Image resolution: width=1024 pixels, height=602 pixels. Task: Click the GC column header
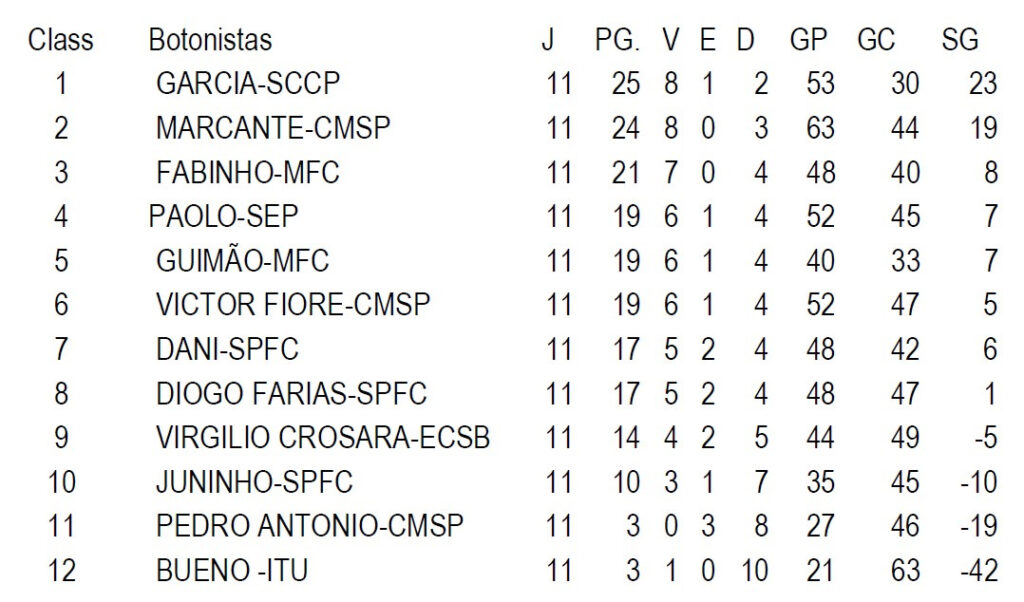(x=876, y=40)
